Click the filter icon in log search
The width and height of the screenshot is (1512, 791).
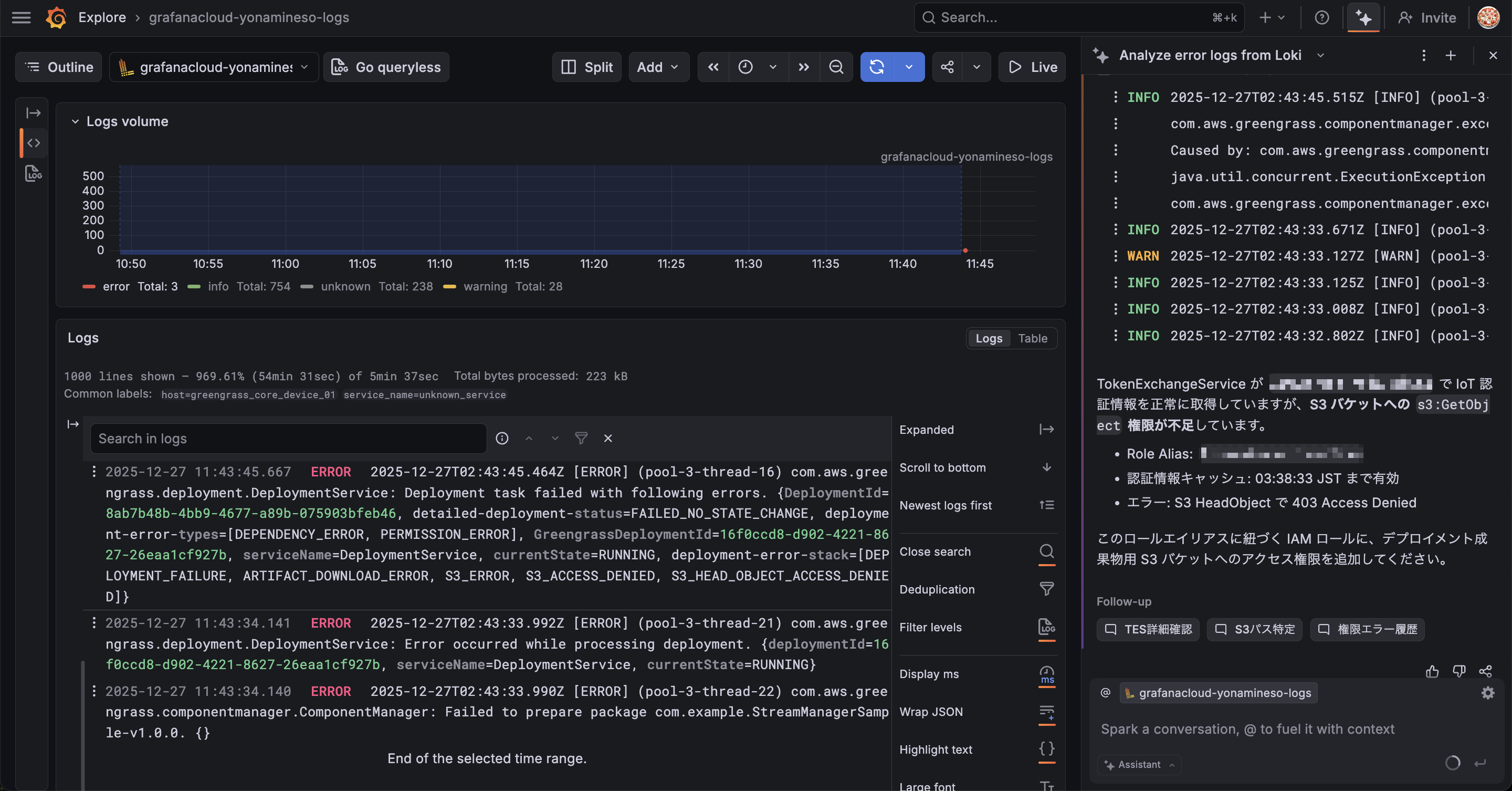[581, 438]
